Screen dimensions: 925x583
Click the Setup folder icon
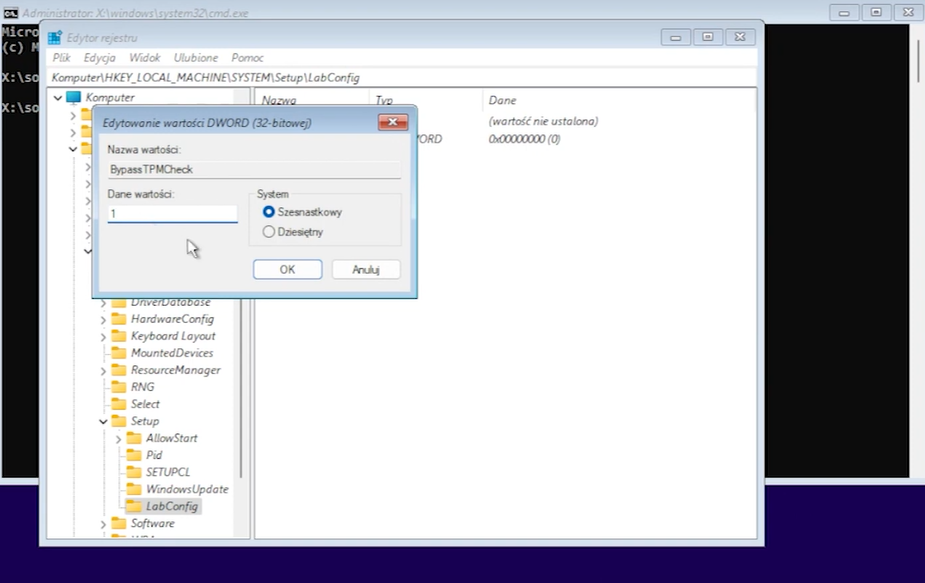(119, 421)
